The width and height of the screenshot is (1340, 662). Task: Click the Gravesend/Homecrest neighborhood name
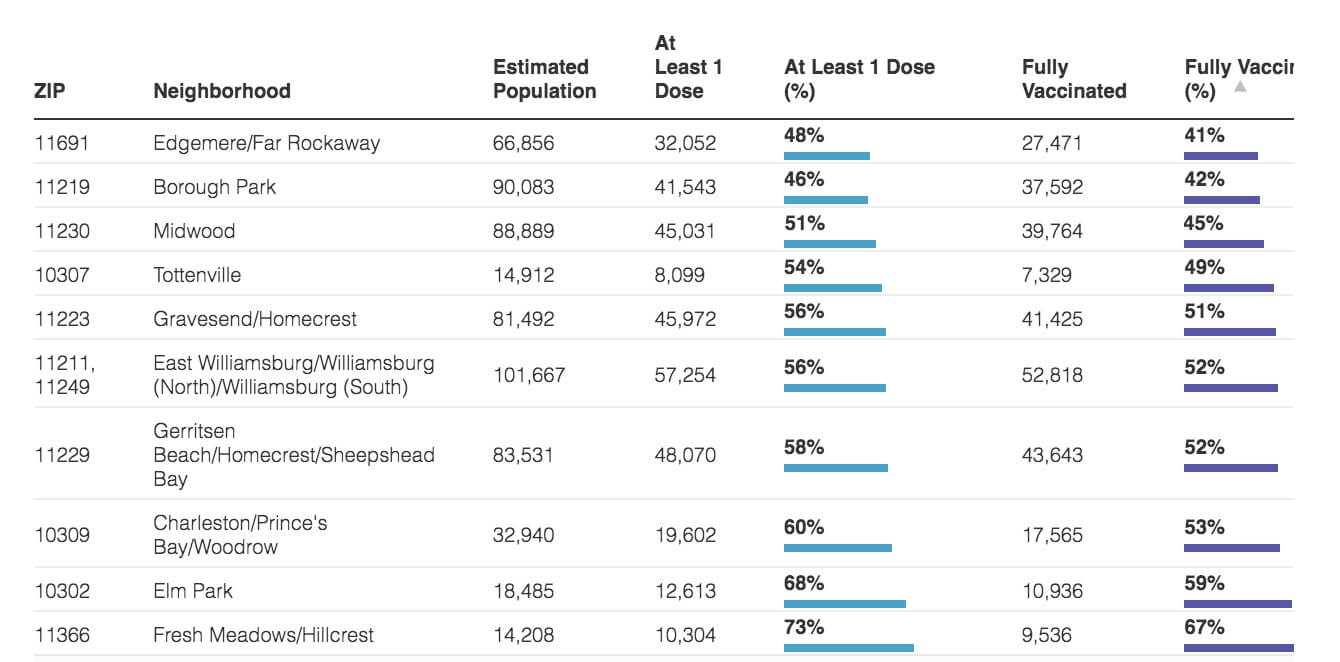255,319
